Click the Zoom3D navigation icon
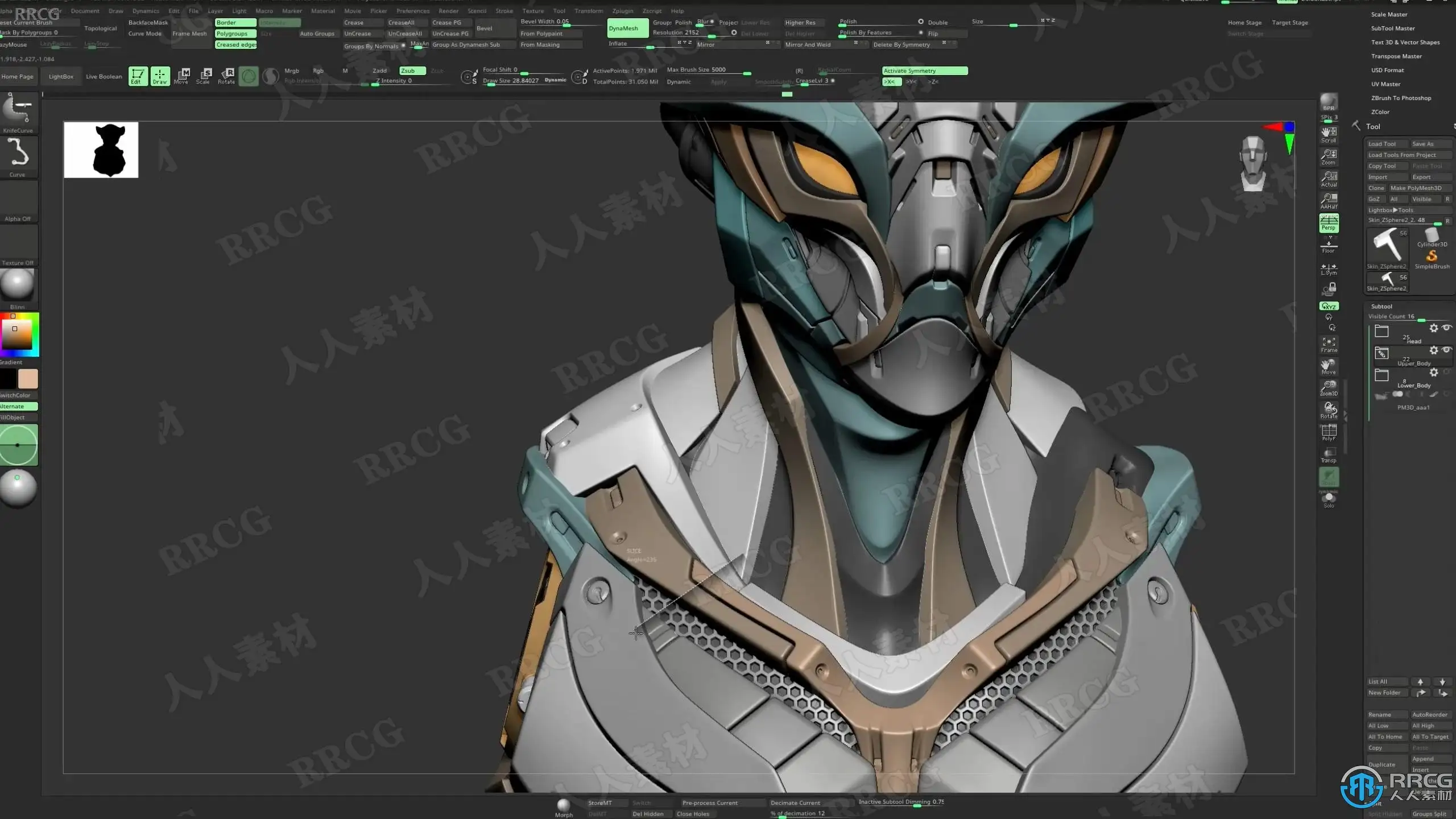This screenshot has height=819, width=1456. pos(1329,388)
